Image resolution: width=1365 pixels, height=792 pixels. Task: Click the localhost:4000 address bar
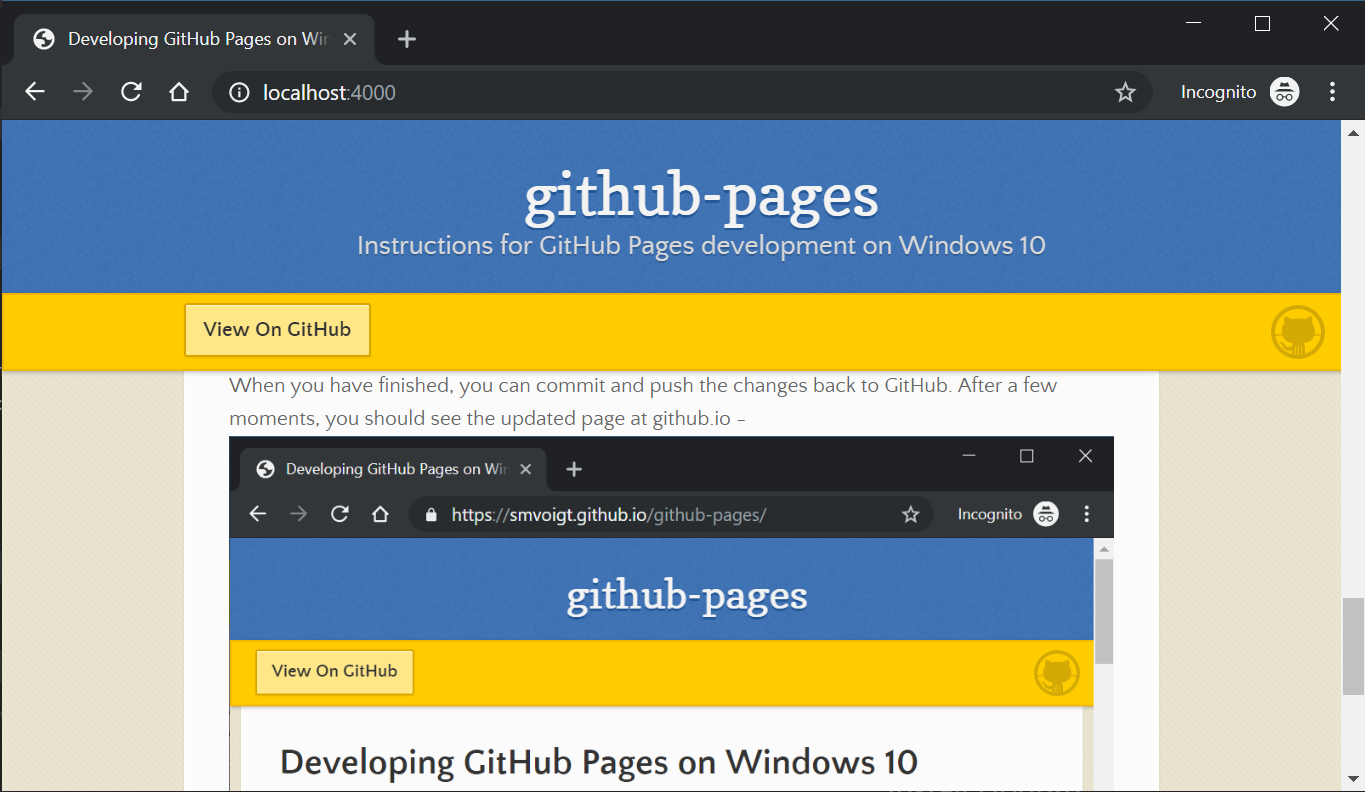[x=682, y=93]
